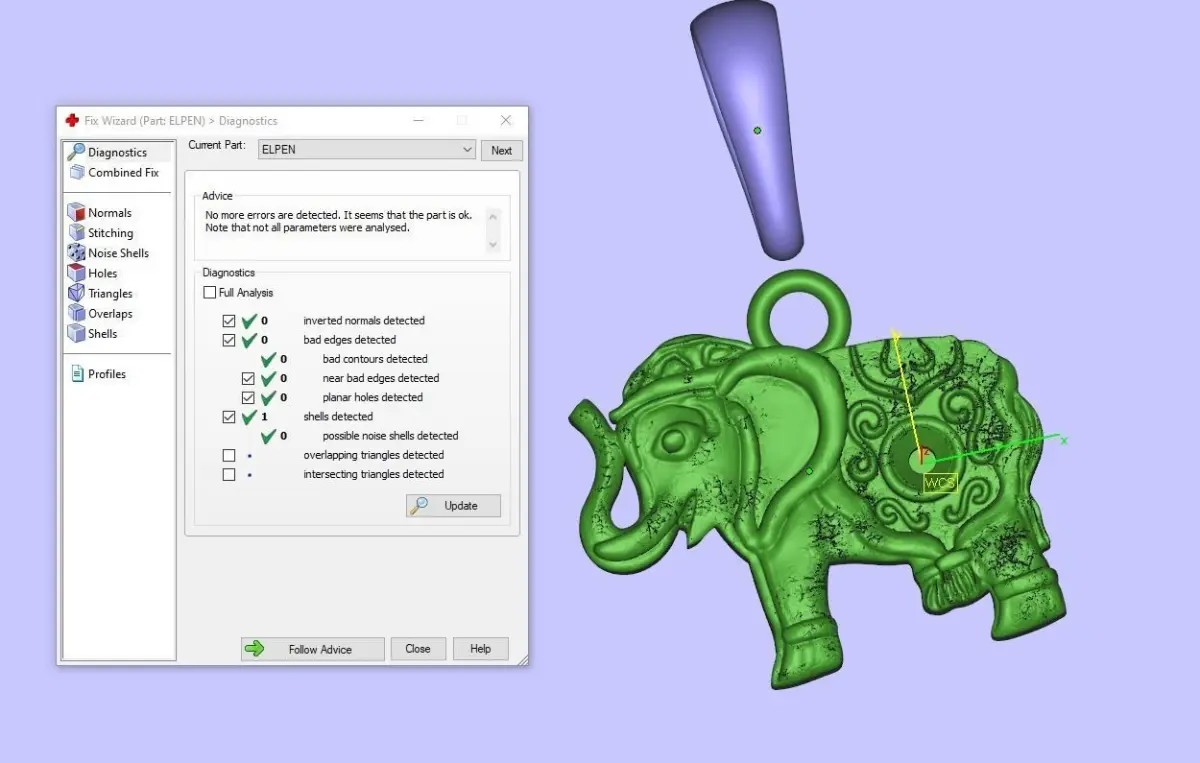1200x763 pixels.
Task: Click the 'Current Part:' label
Action: (218, 145)
